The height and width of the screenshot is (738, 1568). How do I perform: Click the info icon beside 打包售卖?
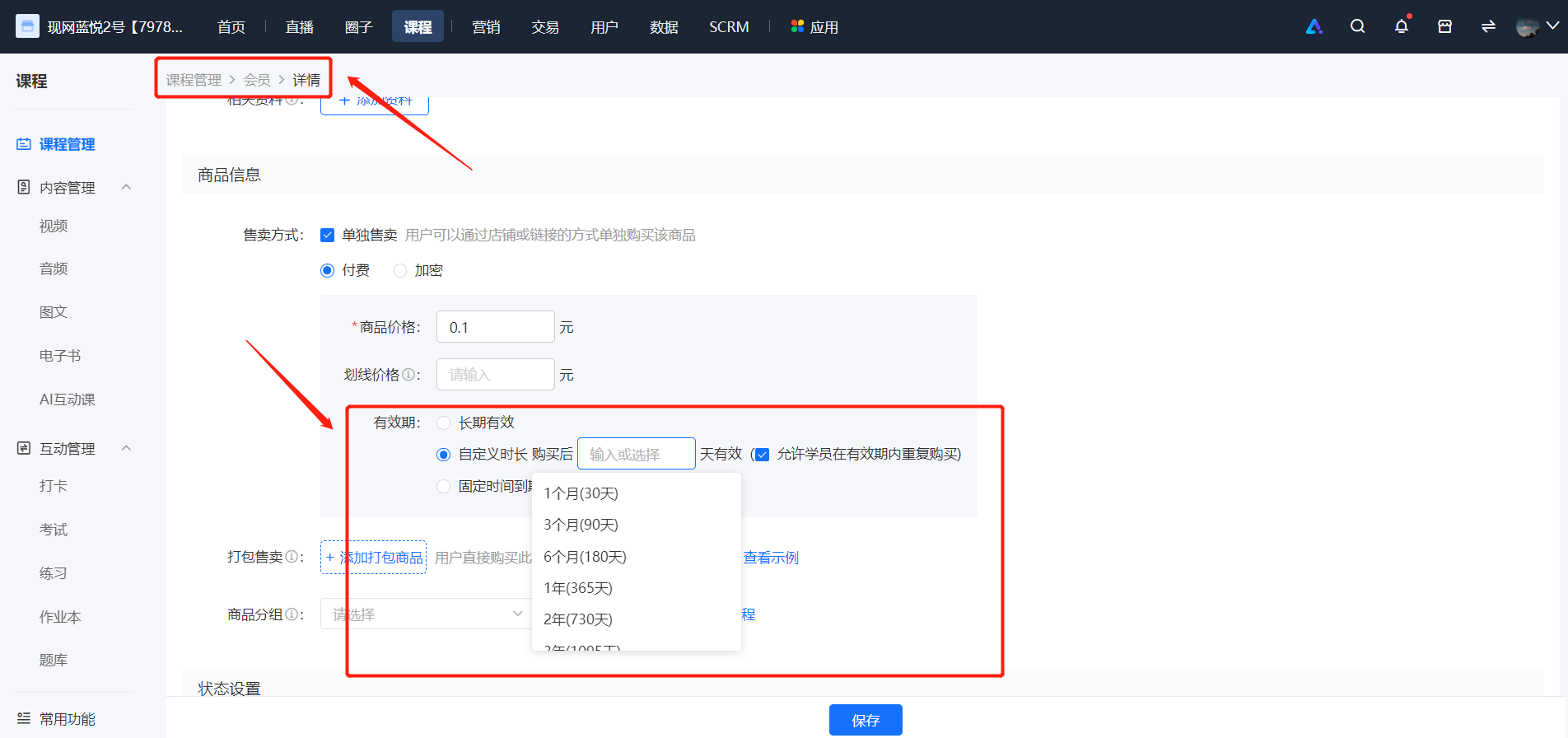coord(291,557)
